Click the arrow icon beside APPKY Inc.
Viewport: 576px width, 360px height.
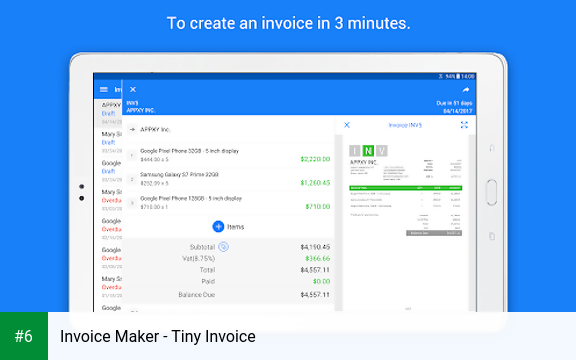point(132,129)
